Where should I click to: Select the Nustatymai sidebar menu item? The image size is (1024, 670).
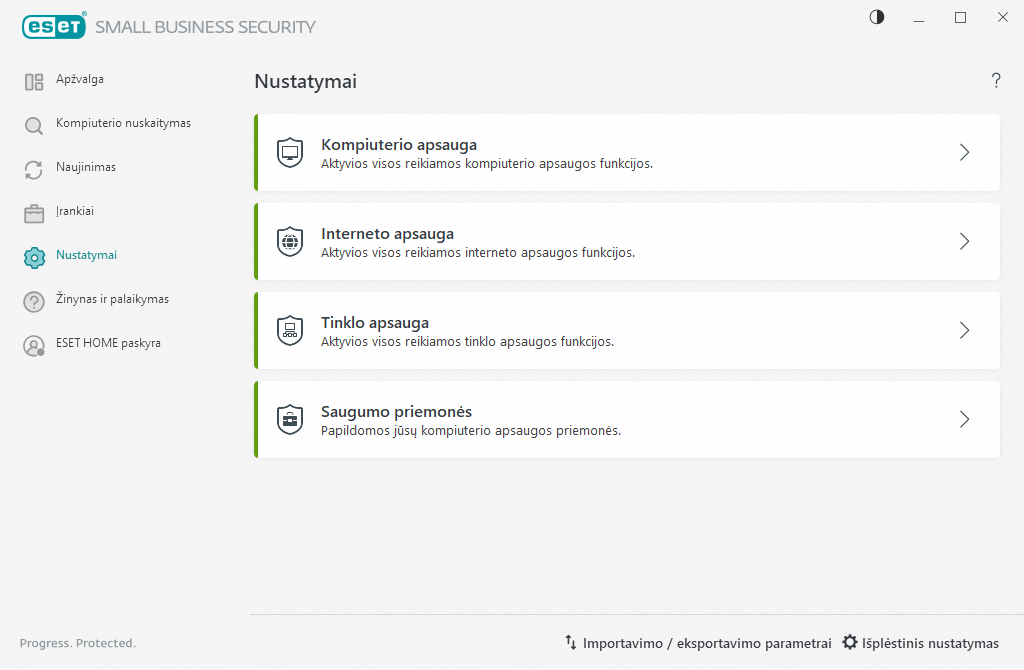pyautogui.click(x=86, y=255)
